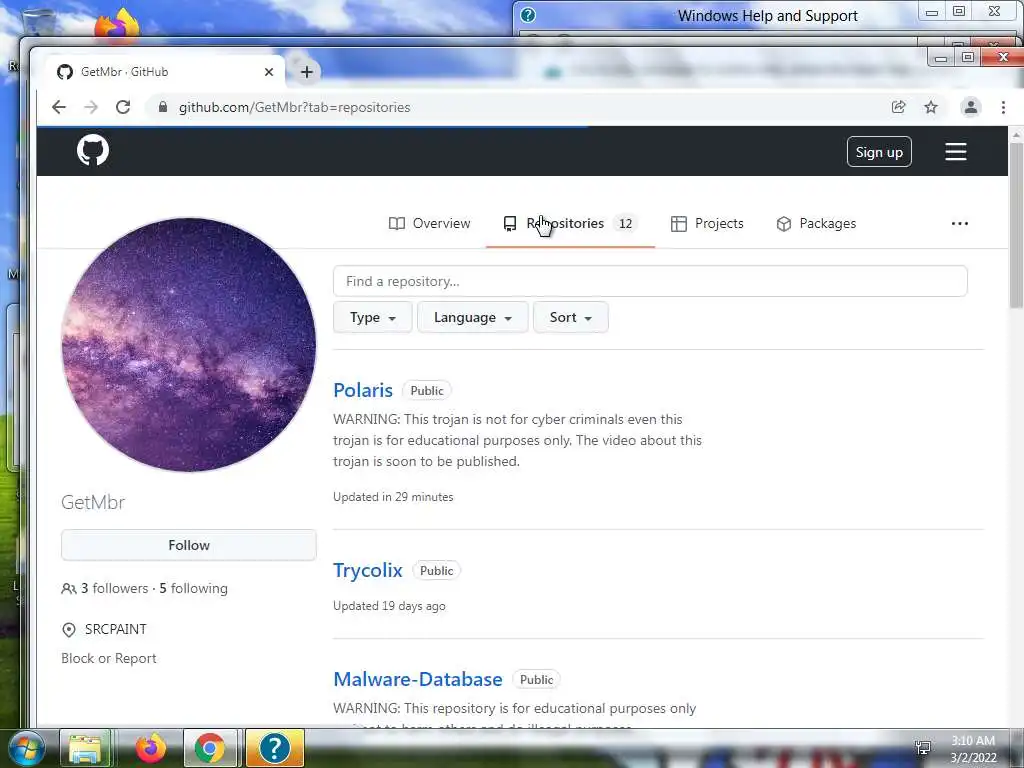Viewport: 1024px width, 768px height.
Task: Click the Windows Help and Support title bar
Action: coord(768,16)
